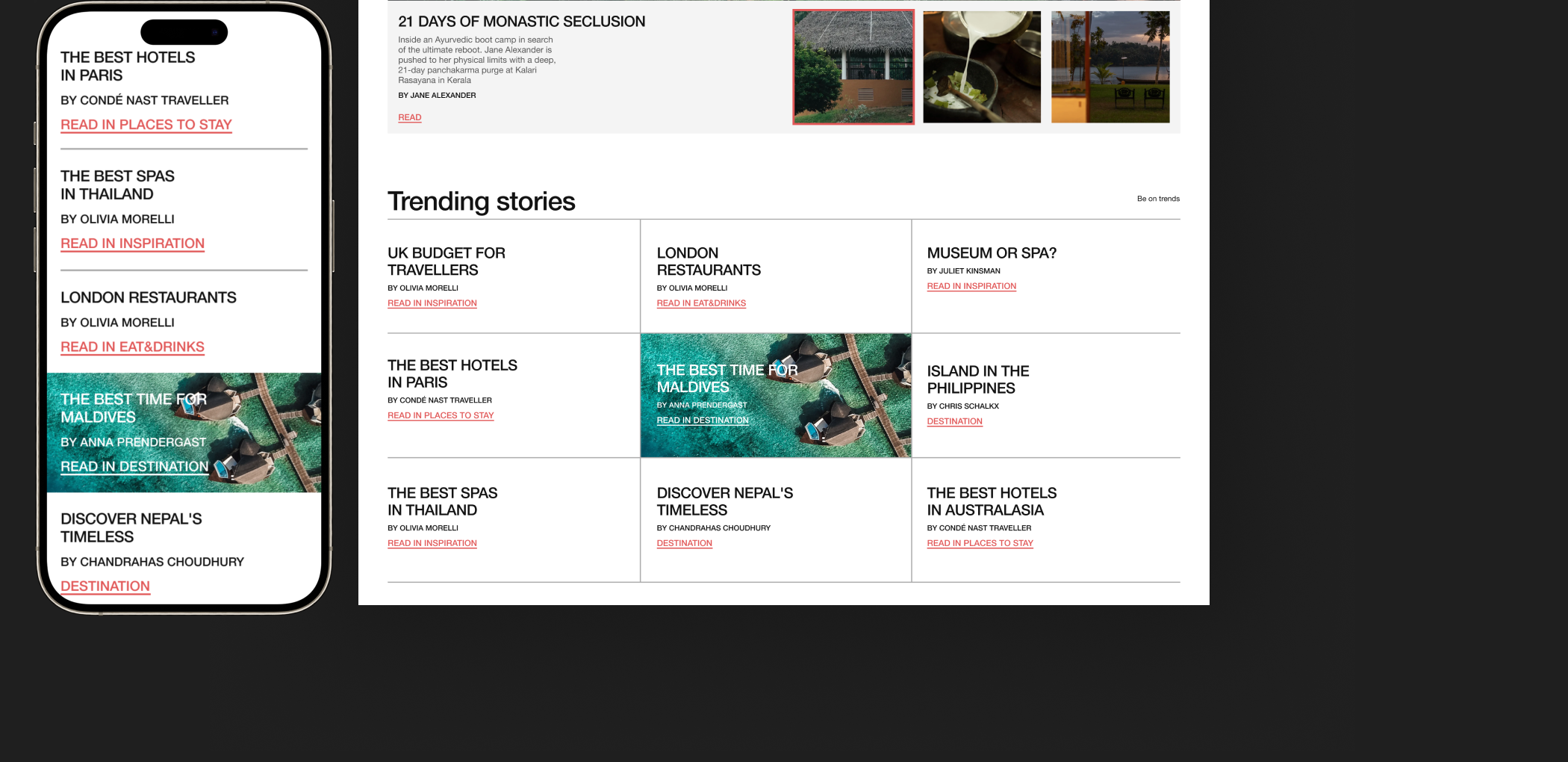This screenshot has height=762, width=1568.
Task: Open Read in Destination on desktop Maldives card
Action: pyautogui.click(x=702, y=421)
